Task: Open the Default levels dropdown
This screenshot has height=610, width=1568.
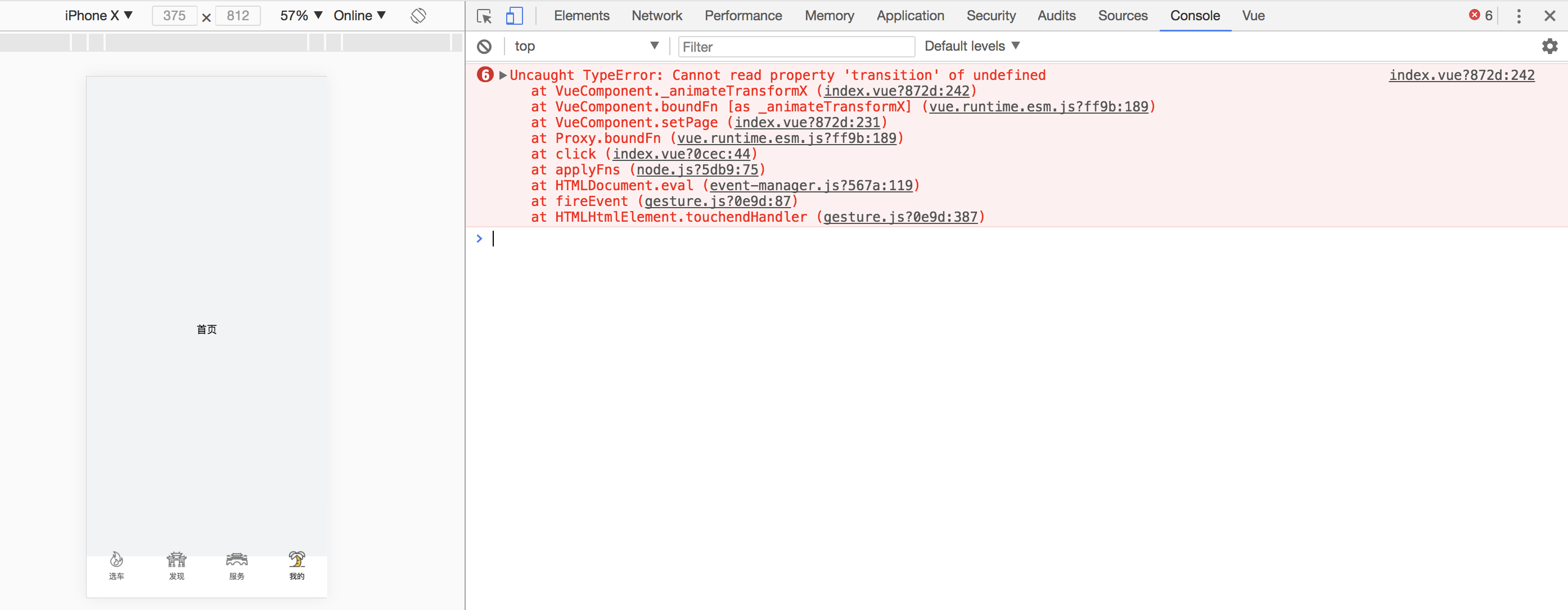Action: [971, 46]
